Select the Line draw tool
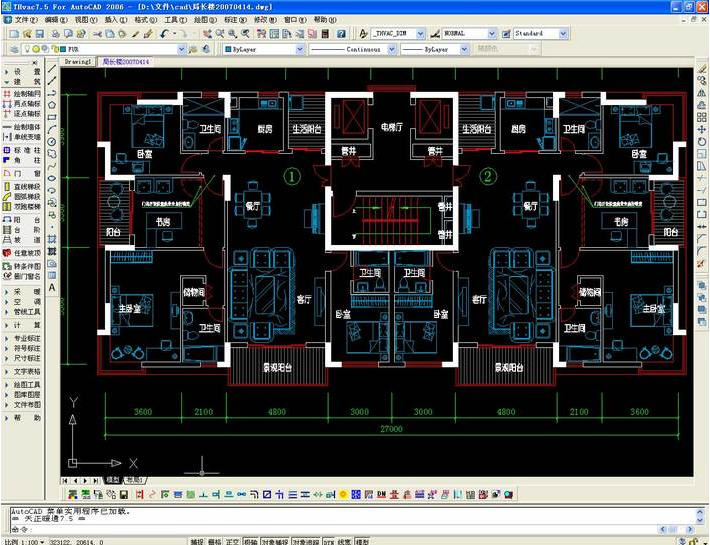This screenshot has height=545, width=710. pyautogui.click(x=53, y=69)
